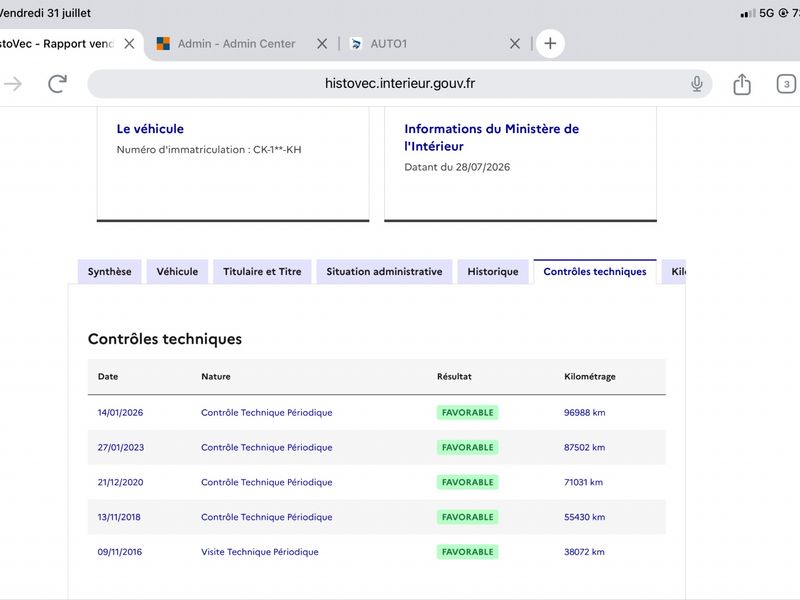Open the Synthèse tab
The image size is (800, 600).
click(109, 271)
